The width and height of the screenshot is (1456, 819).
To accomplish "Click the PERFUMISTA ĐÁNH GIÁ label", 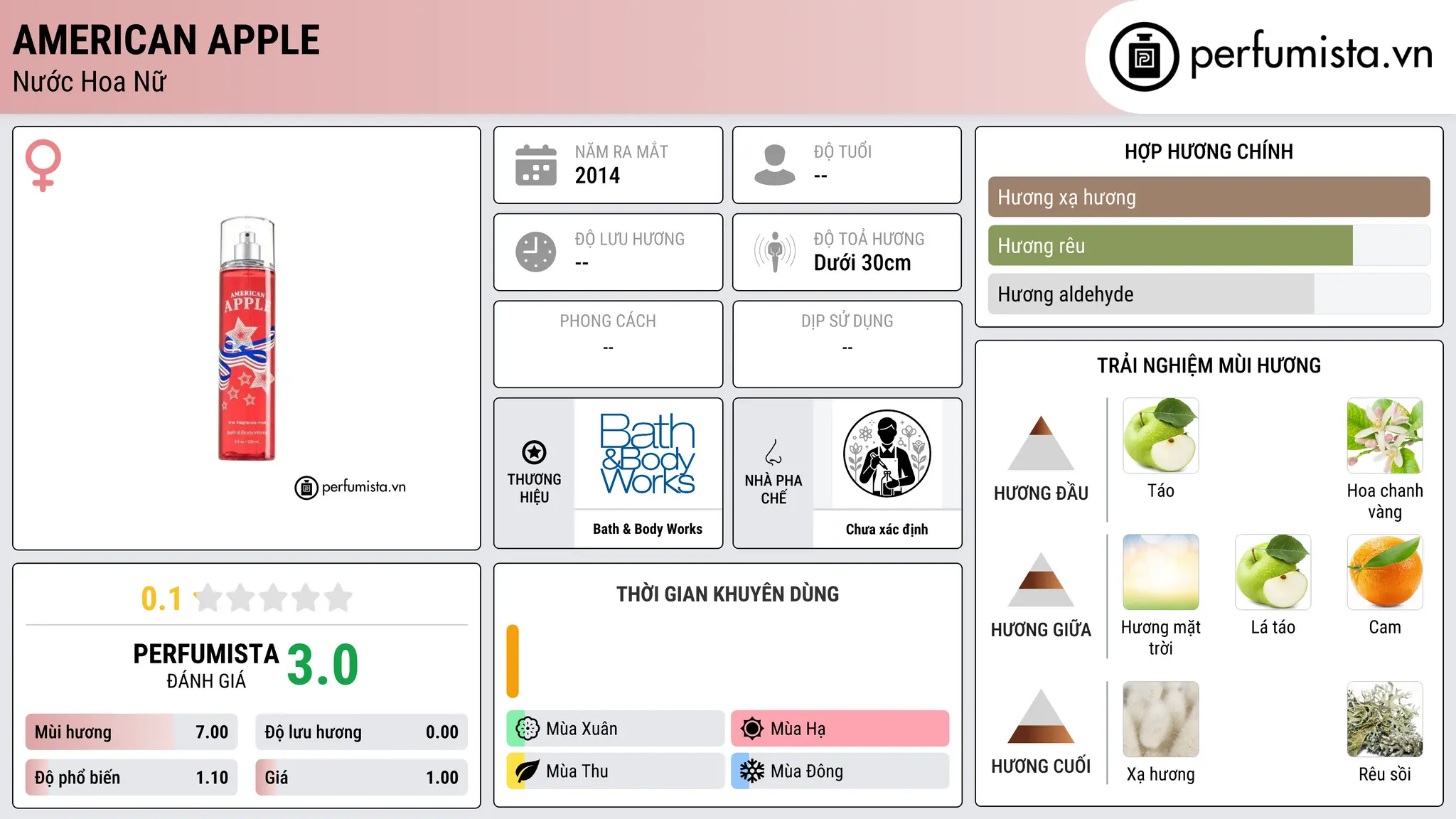I will pyautogui.click(x=206, y=666).
